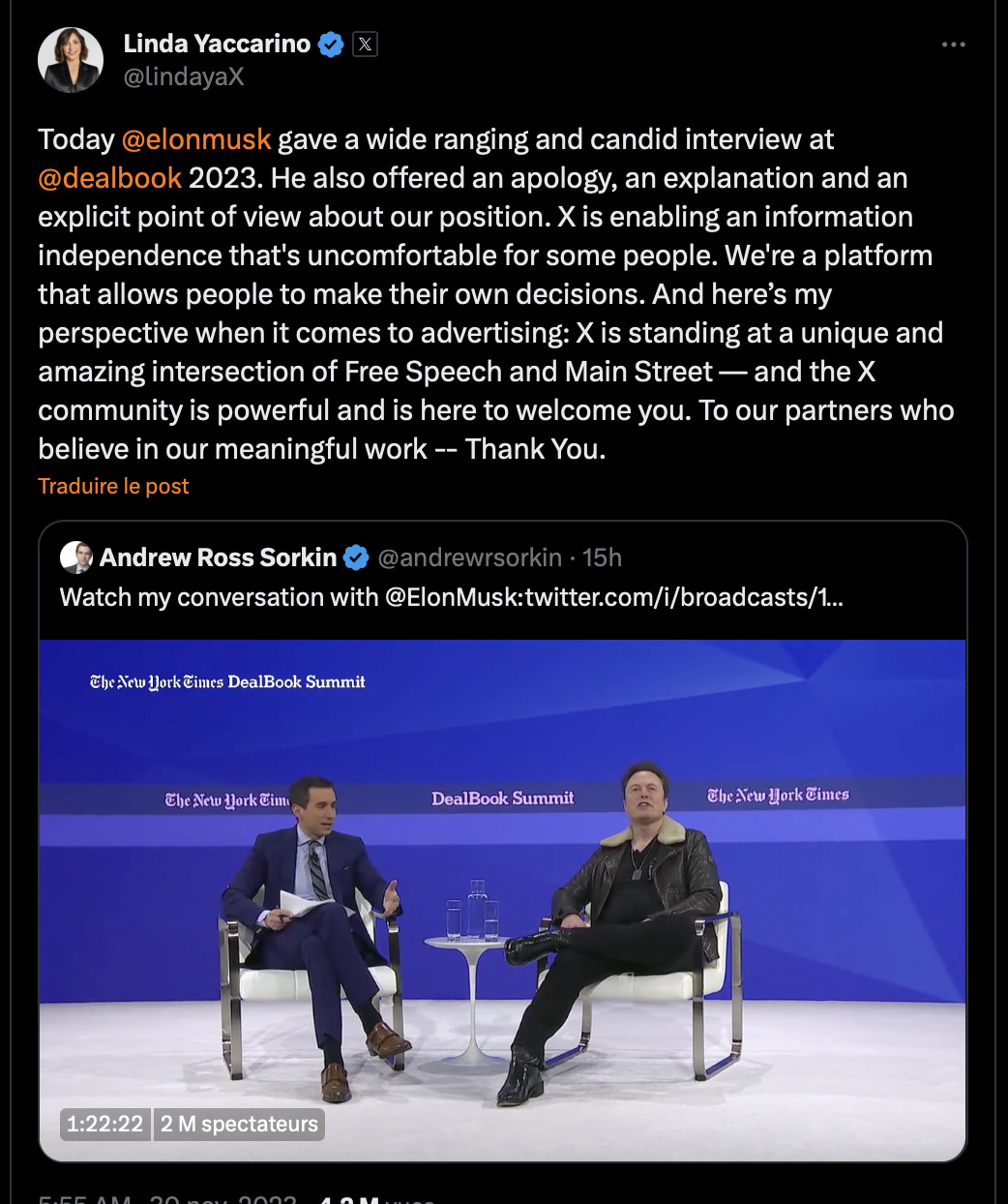Open the @elonmusk mention link
Screen dimensions: 1008x1204
196,139
